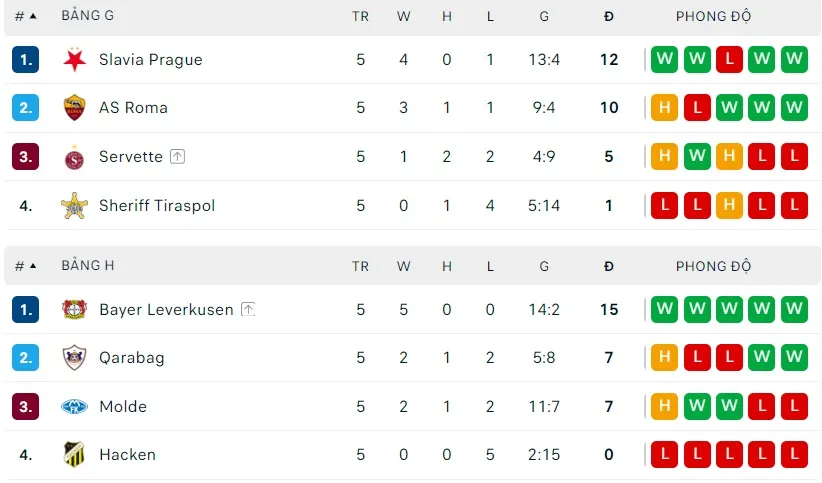Click the Molde club crest
This screenshot has width=822, height=483.
pos(74,407)
